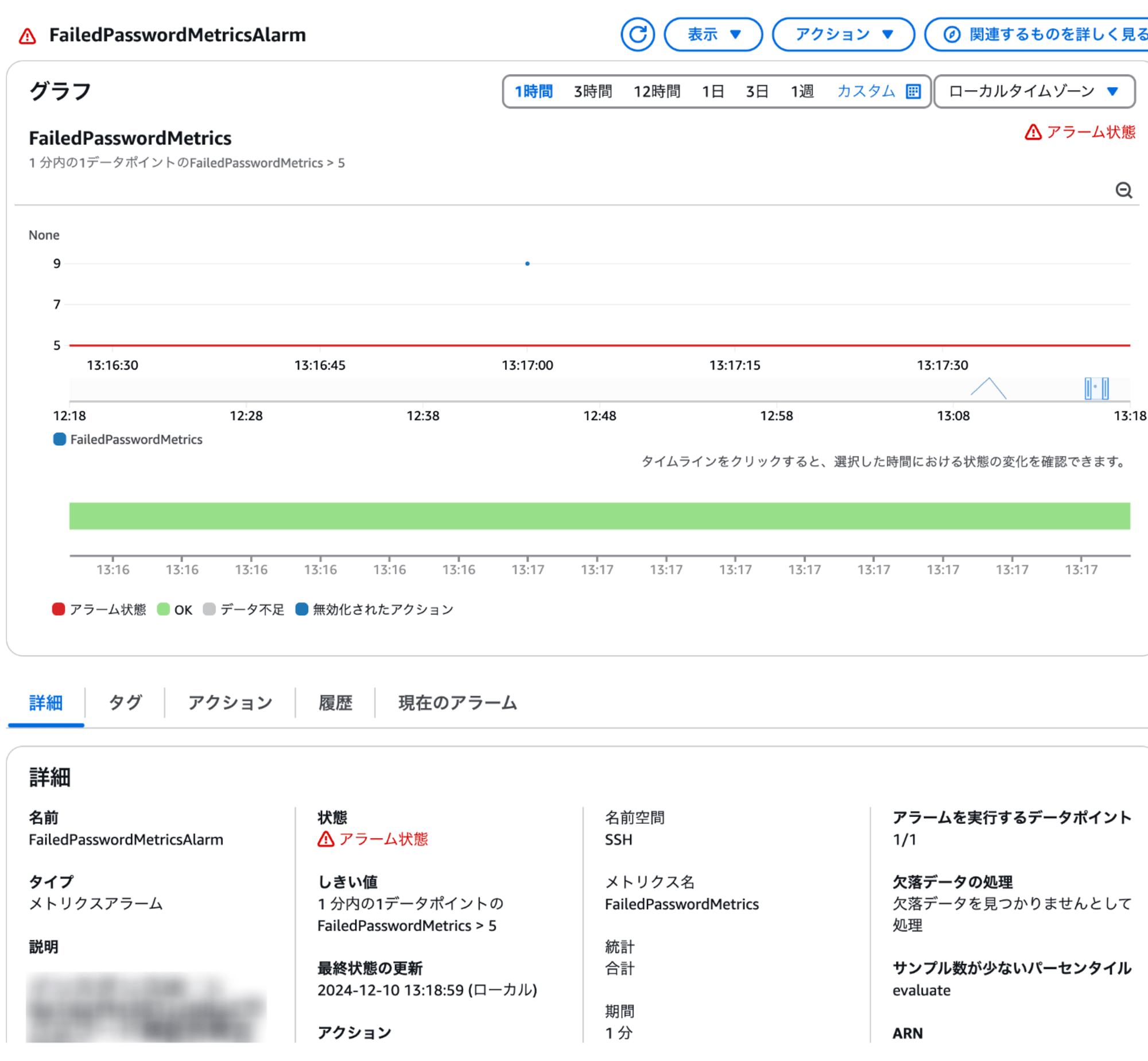
Task: Click the right handle of the range selector
Action: coord(1106,388)
